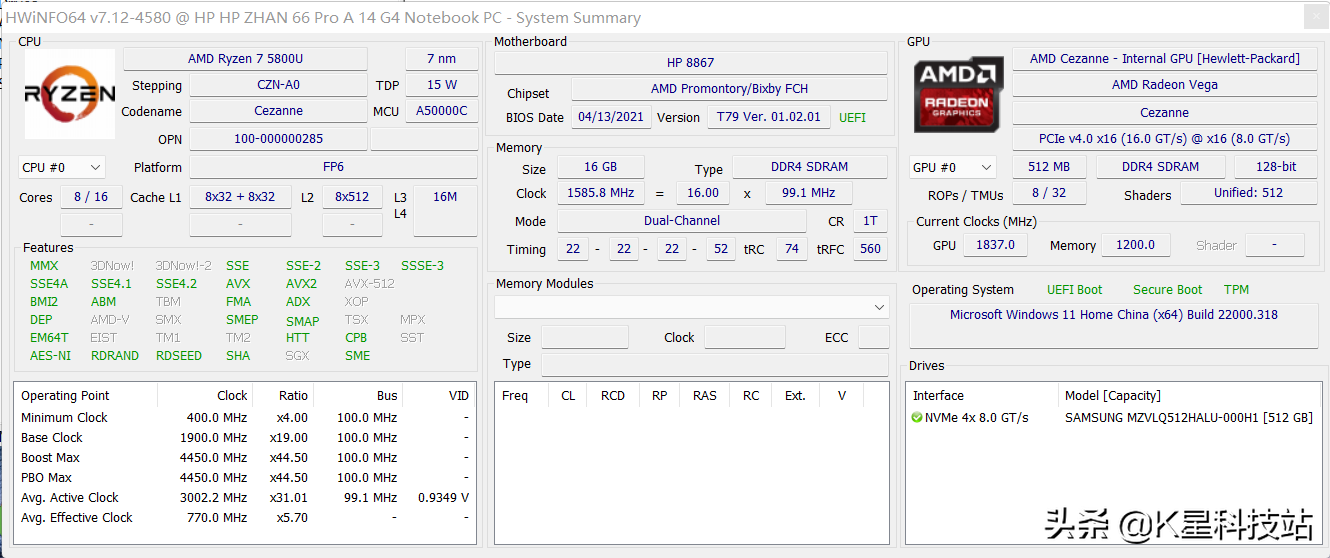The image size is (1330, 558).
Task: Click the RDSEED feature flag
Action: click(x=179, y=356)
